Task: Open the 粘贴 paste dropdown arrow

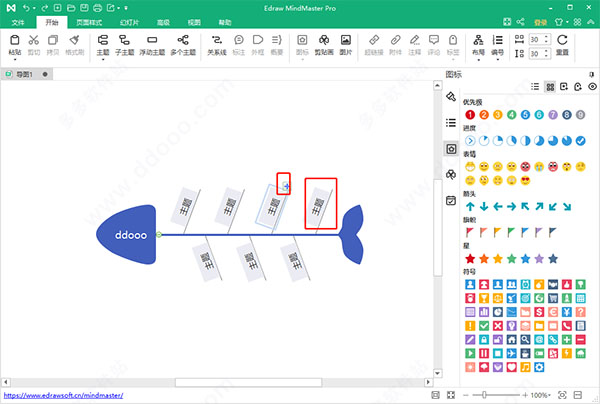Action: (x=15, y=60)
